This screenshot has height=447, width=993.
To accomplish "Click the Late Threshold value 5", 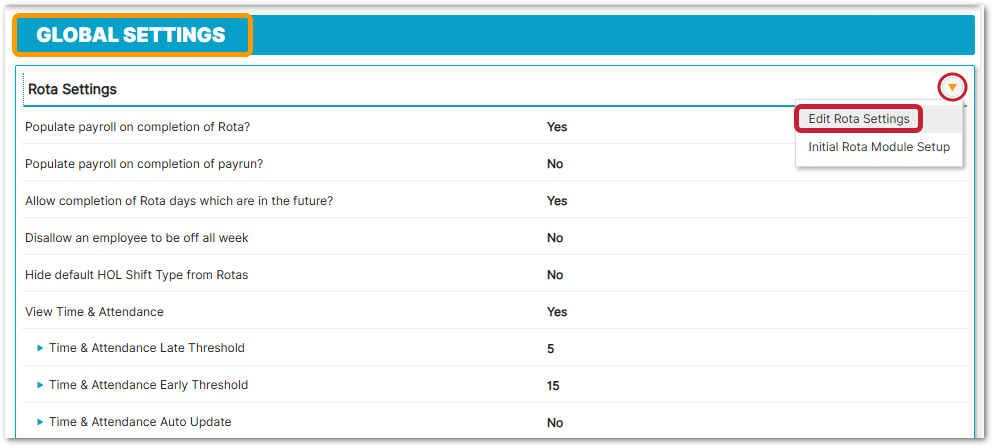I will coord(551,349).
